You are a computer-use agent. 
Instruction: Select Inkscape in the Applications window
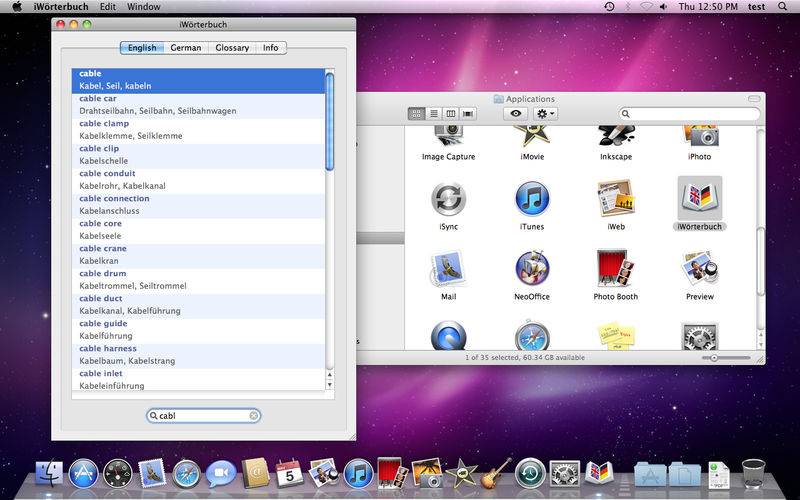click(616, 137)
